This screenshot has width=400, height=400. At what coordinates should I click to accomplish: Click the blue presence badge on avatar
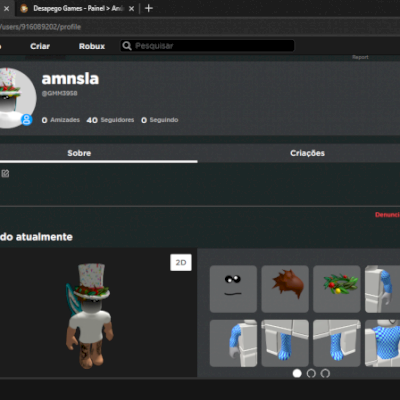[27, 119]
